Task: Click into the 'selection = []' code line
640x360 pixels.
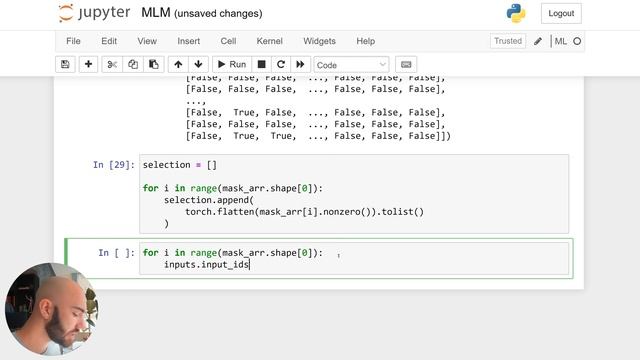Action: click(180, 165)
